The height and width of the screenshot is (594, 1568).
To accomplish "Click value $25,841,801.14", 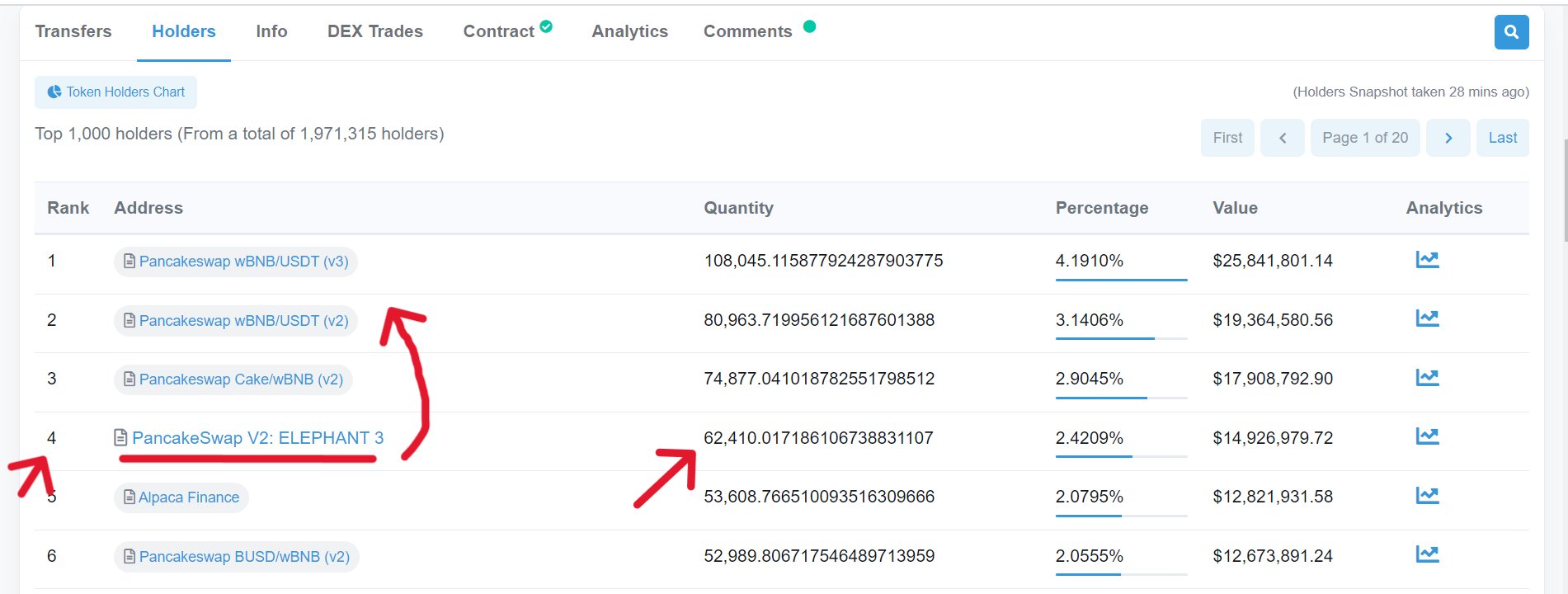I will (1273, 261).
